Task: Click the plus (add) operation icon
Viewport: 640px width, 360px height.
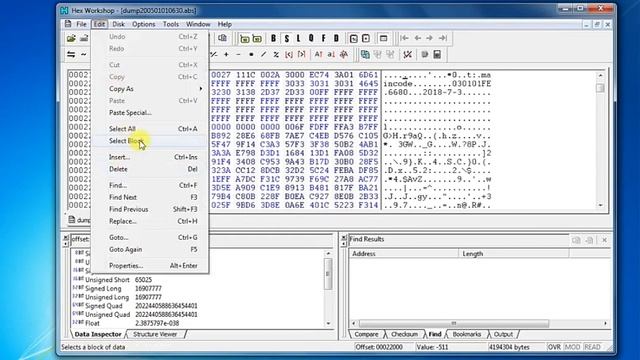Action: tap(226, 54)
